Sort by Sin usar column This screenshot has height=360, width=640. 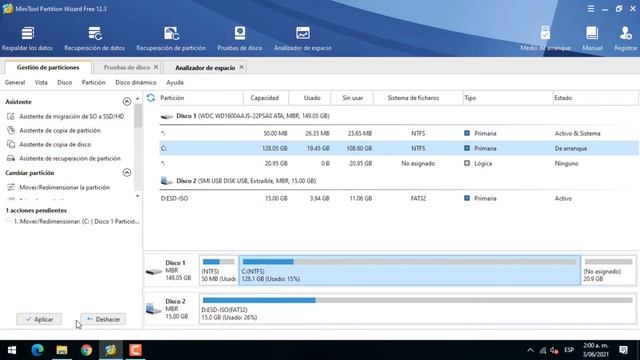pyautogui.click(x=352, y=98)
